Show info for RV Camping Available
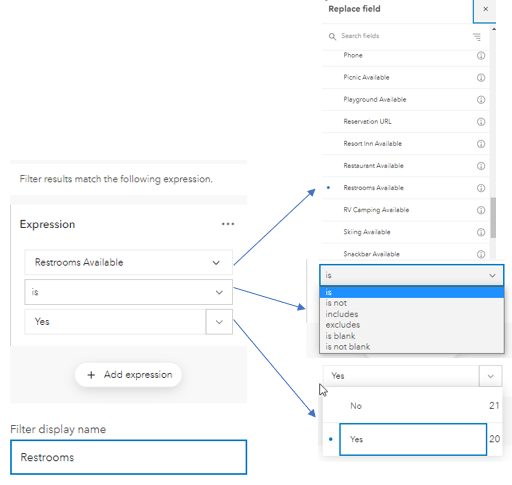This screenshot has height=485, width=512. (x=481, y=210)
